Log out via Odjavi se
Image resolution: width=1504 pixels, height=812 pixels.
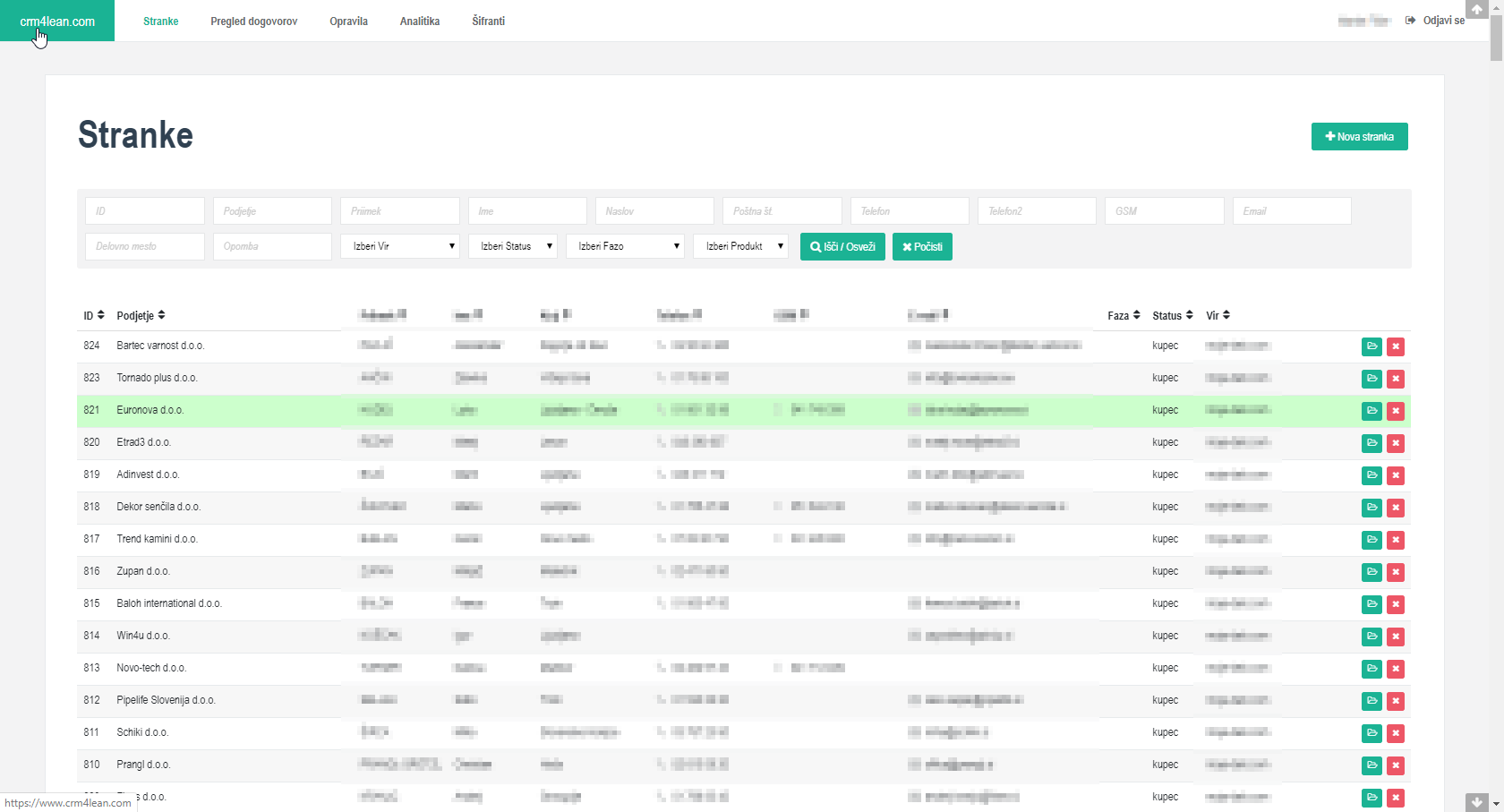(x=1436, y=21)
